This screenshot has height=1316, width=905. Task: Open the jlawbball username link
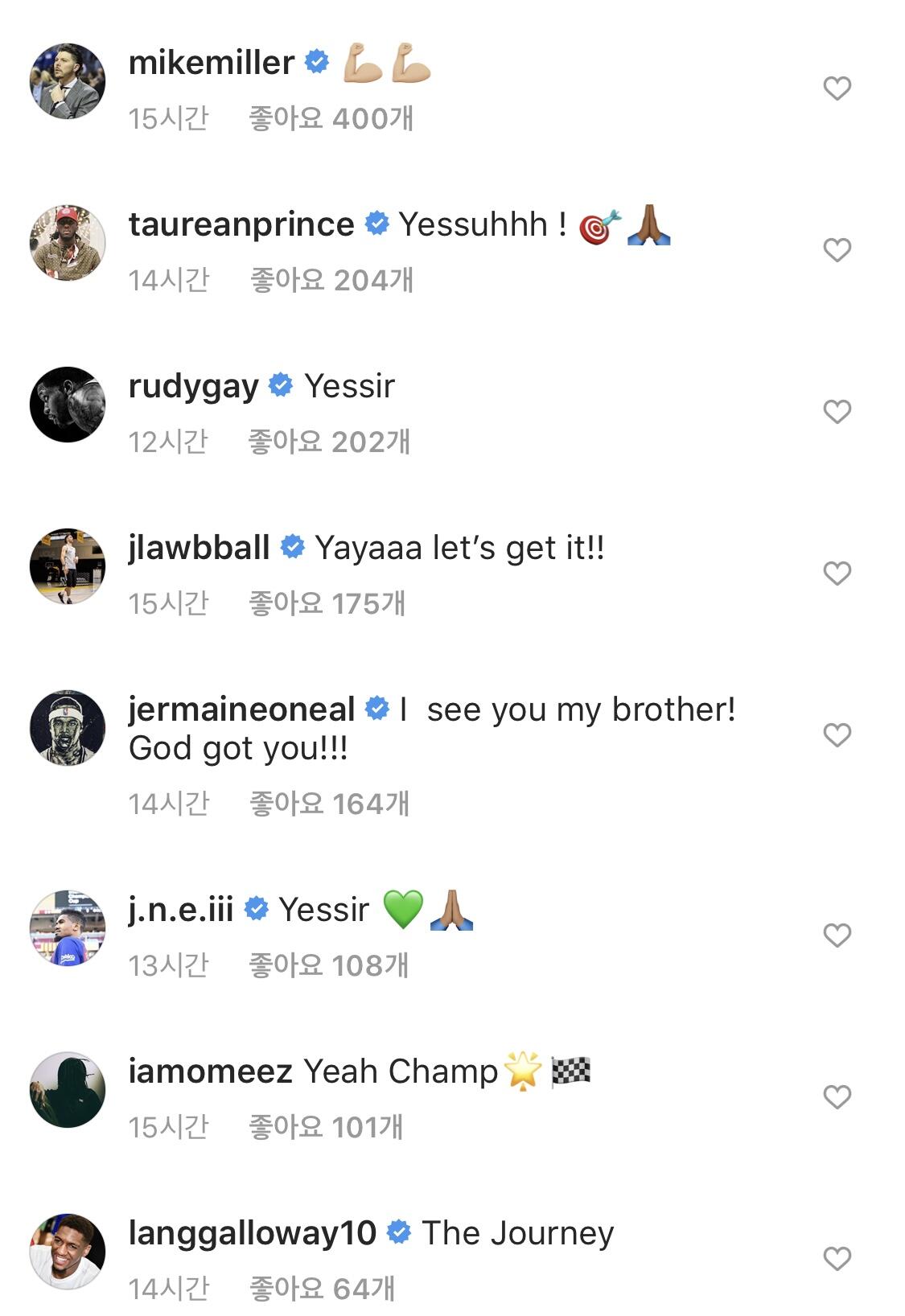199,548
